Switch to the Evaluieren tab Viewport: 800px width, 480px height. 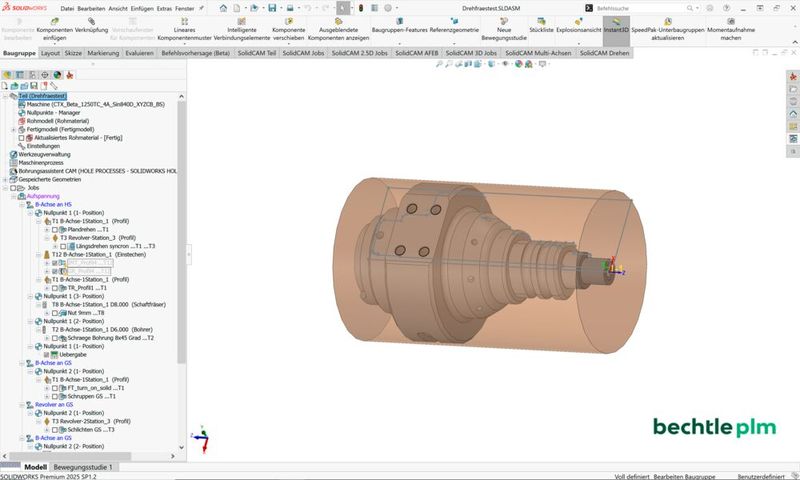139,53
